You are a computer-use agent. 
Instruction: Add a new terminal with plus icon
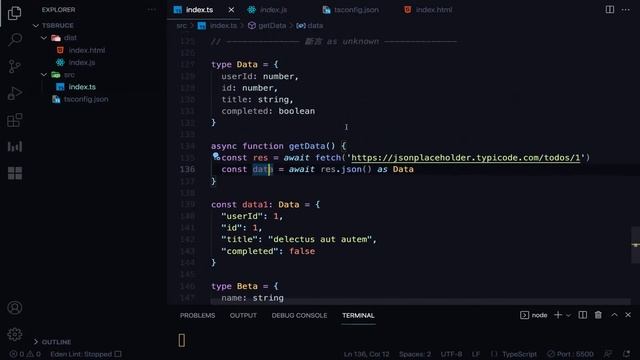tap(558, 315)
